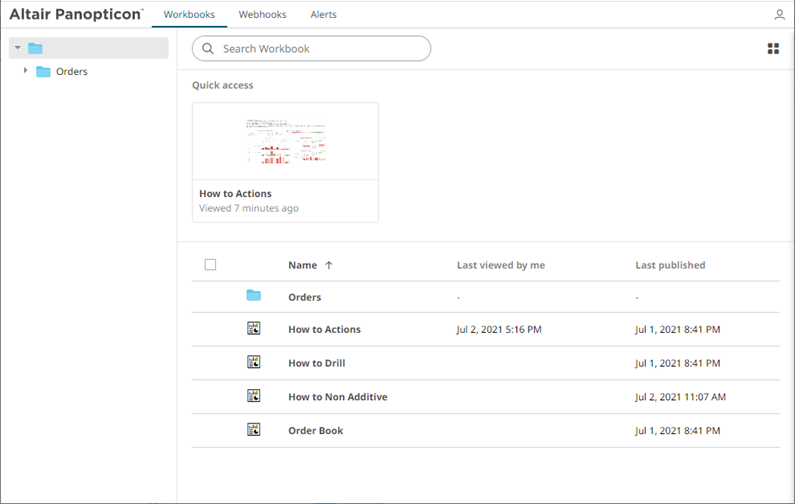
Task: Select the Workbooks tab
Action: click(189, 15)
